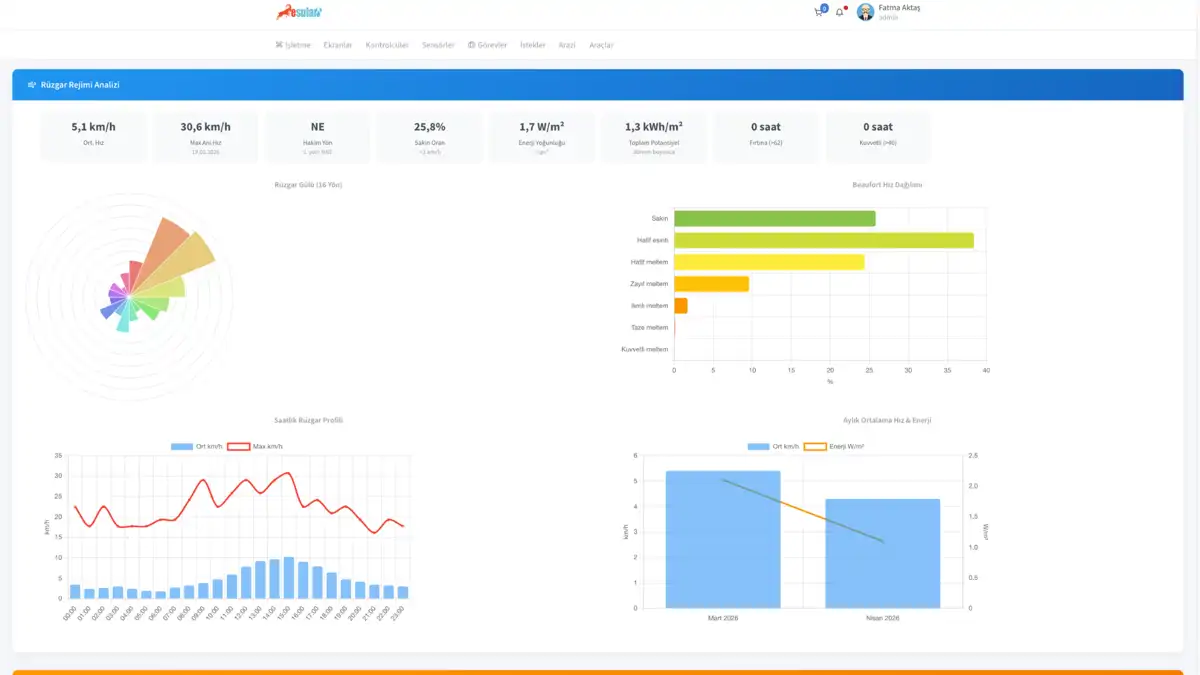The height and width of the screenshot is (675, 1200).
Task: Click the Mart 2026 monthly bar
Action: (722, 539)
